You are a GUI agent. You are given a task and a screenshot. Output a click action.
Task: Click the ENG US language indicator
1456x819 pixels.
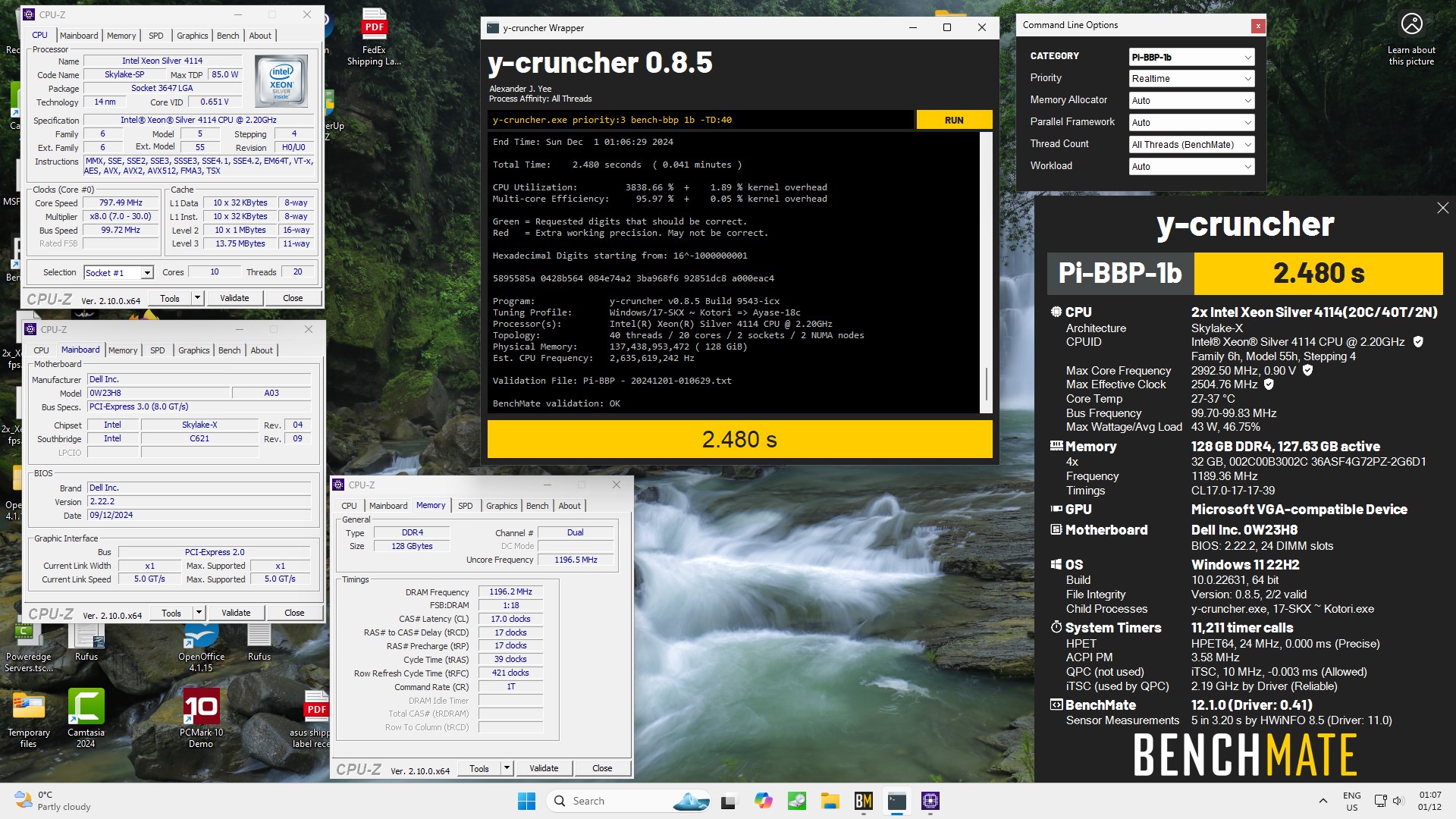tap(1351, 801)
